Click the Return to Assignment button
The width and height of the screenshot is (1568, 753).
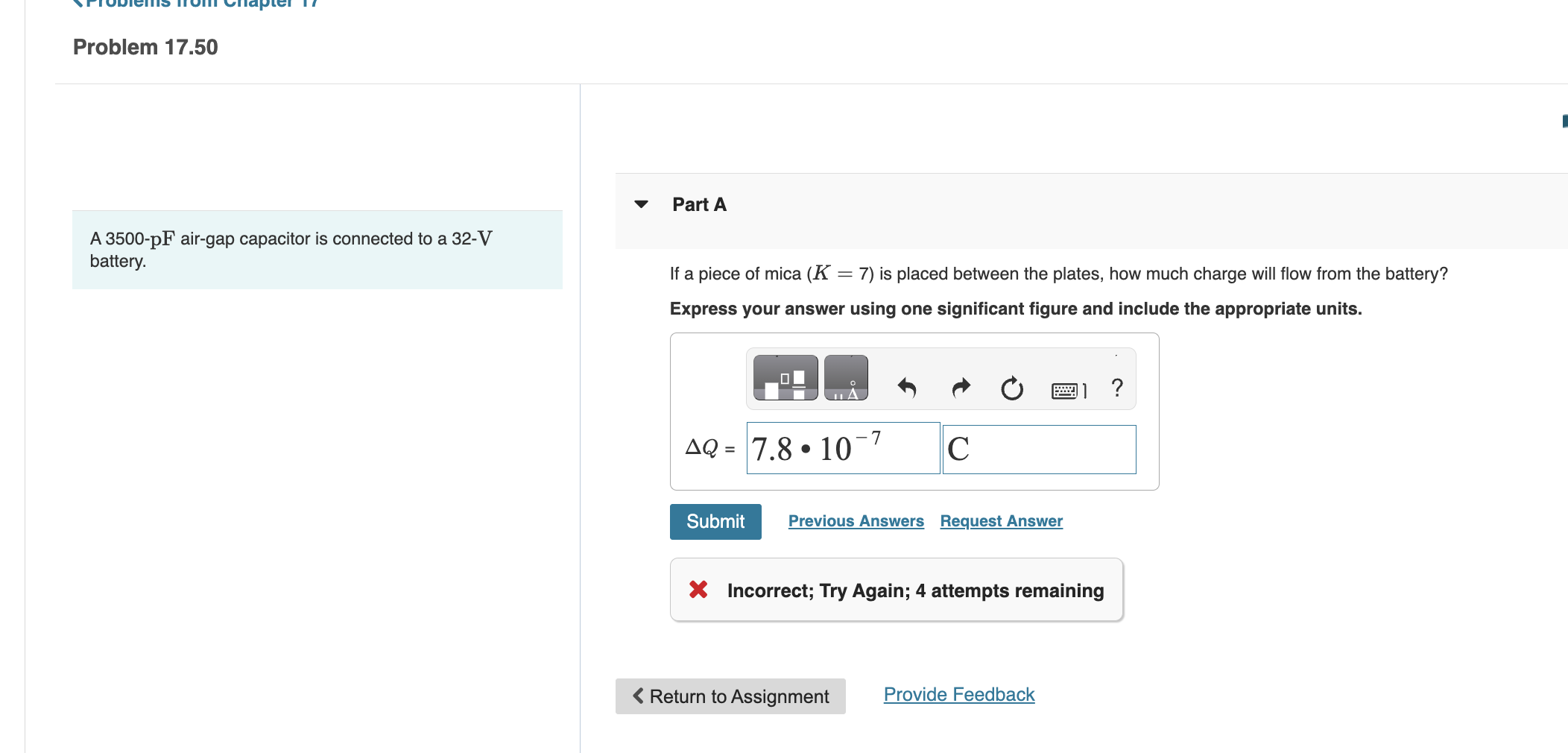730,696
